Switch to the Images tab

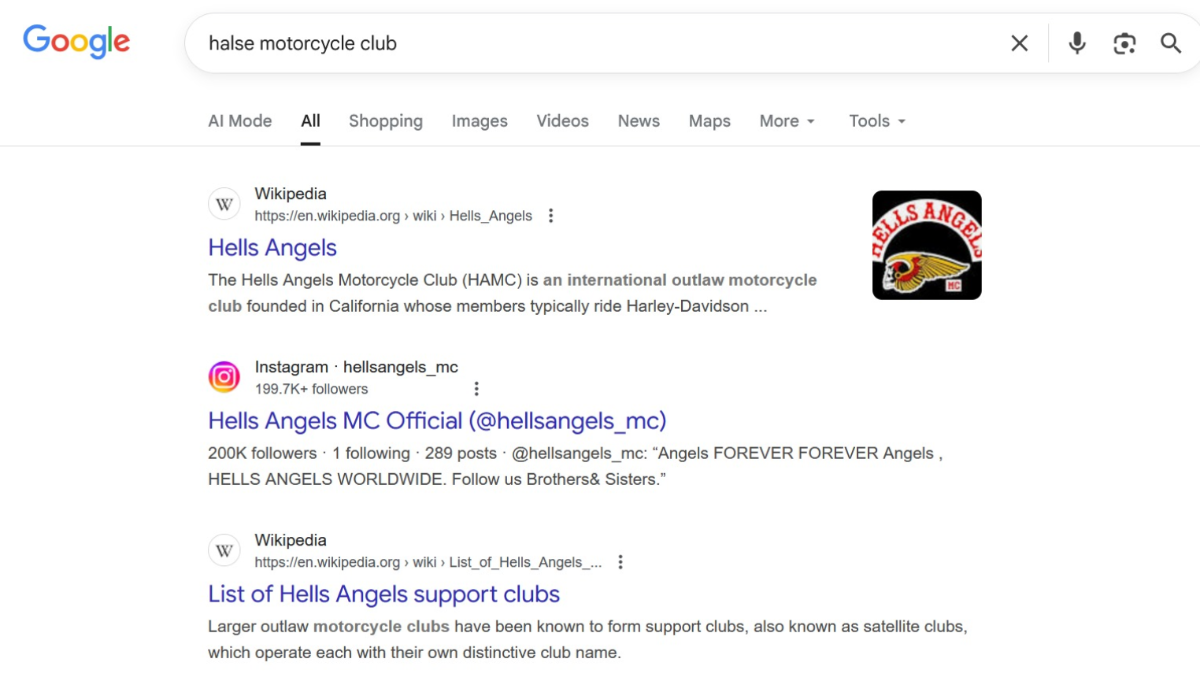pos(479,121)
